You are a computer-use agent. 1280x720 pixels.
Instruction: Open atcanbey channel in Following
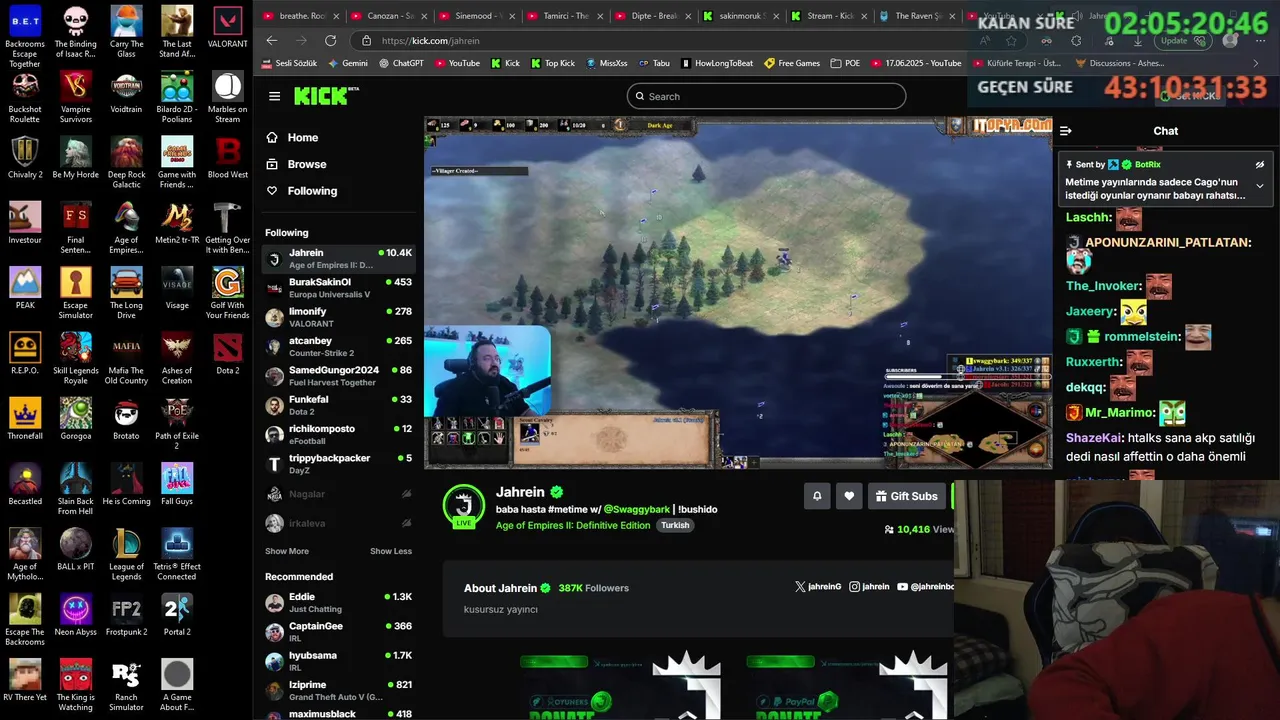pyautogui.click(x=338, y=346)
